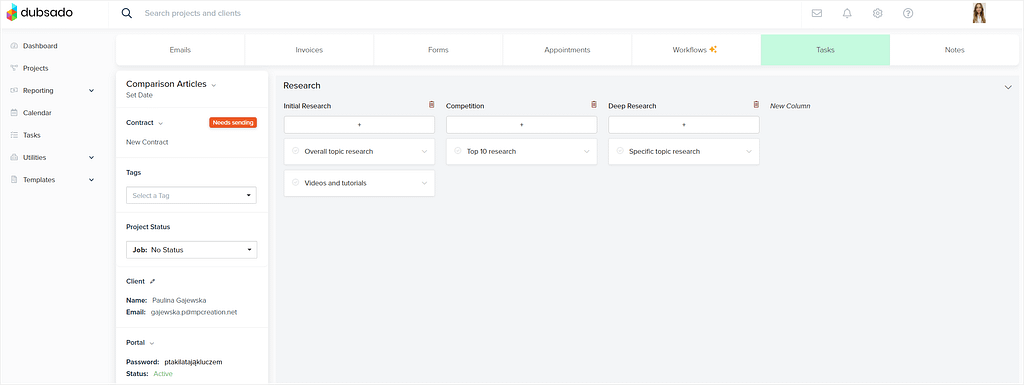The width and height of the screenshot is (1024, 385).
Task: Click the Reporting sidebar icon
Action: [14, 91]
